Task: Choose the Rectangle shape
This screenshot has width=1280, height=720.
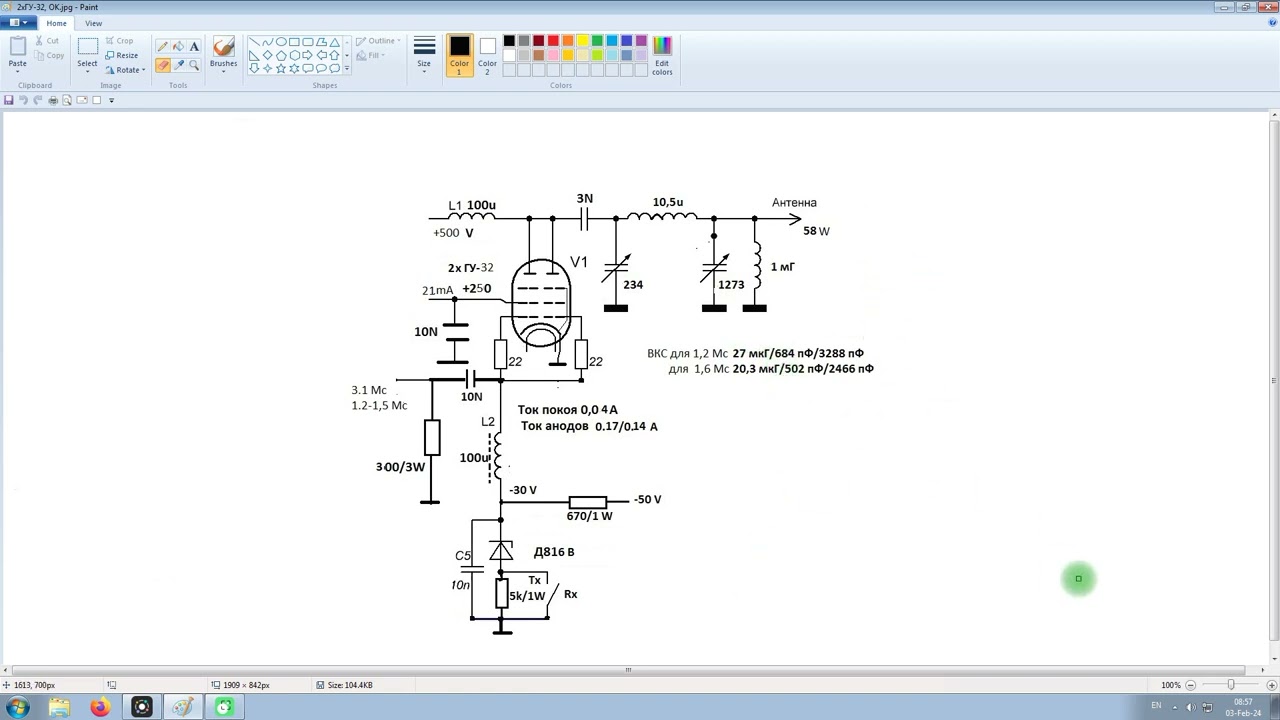Action: click(x=294, y=42)
